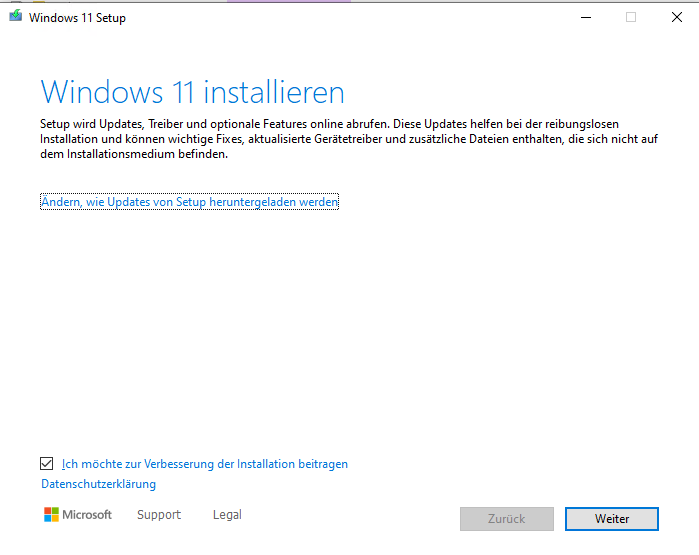
Task: Click the 'Windows 11 installieren' heading
Action: tap(192, 93)
